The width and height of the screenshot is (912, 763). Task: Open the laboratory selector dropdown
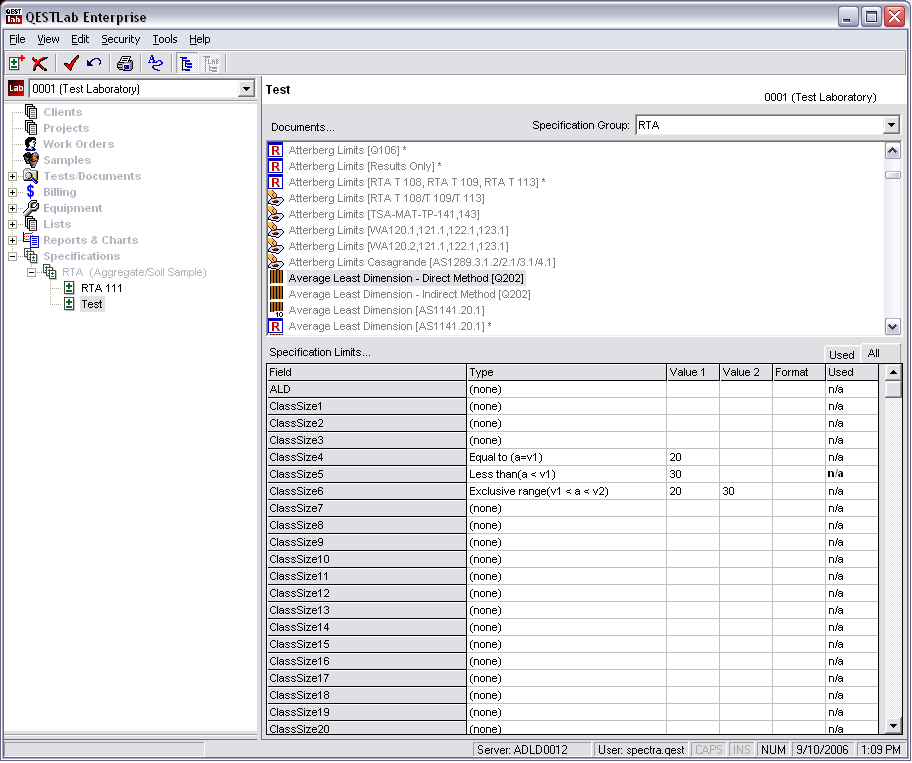(246, 89)
